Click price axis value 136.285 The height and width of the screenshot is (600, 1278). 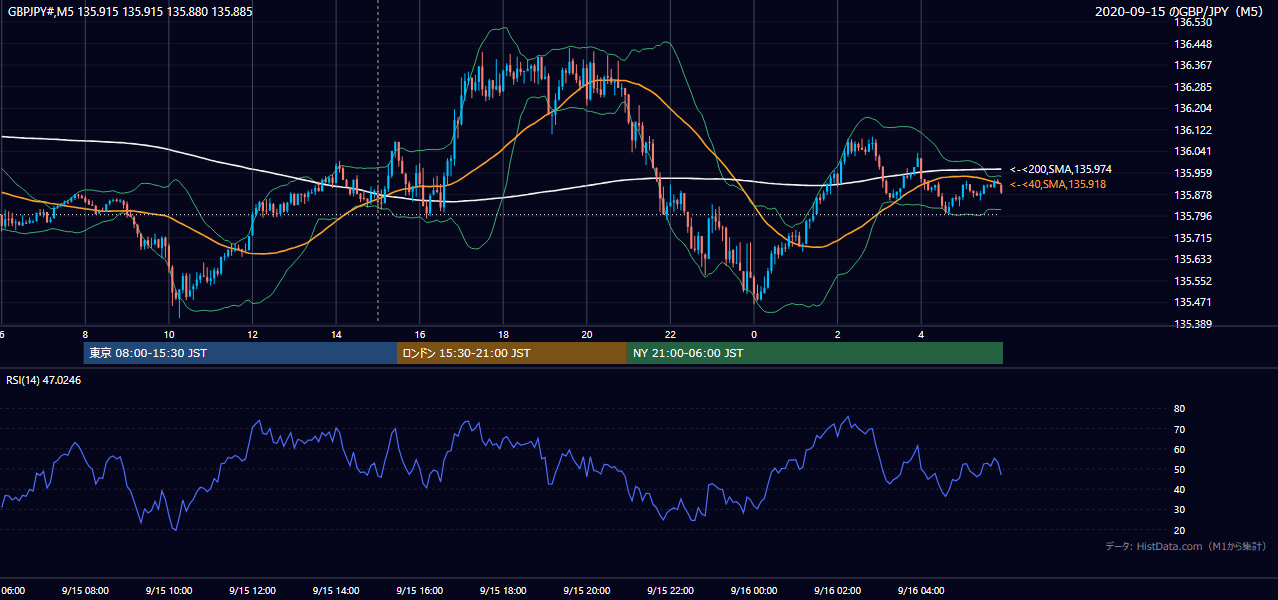click(x=1192, y=87)
